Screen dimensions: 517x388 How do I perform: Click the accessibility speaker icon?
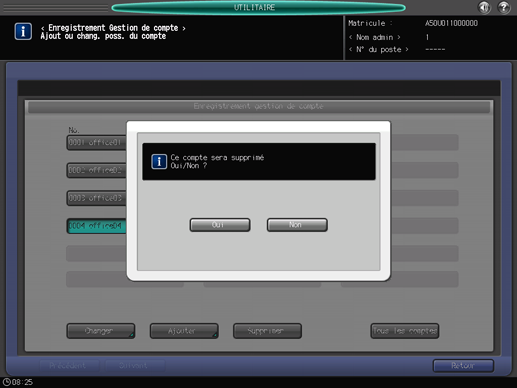pyautogui.click(x=484, y=7)
